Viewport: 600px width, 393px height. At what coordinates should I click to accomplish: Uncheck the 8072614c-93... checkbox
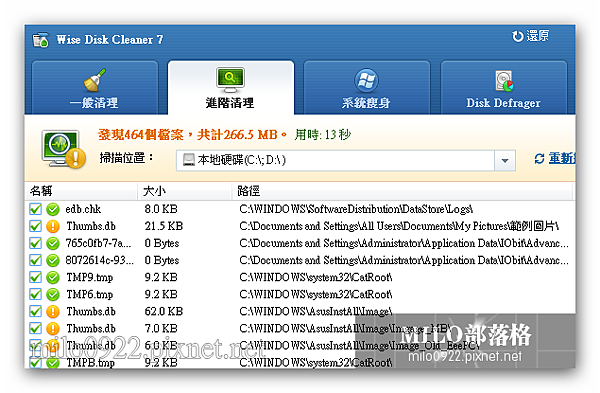(x=36, y=260)
